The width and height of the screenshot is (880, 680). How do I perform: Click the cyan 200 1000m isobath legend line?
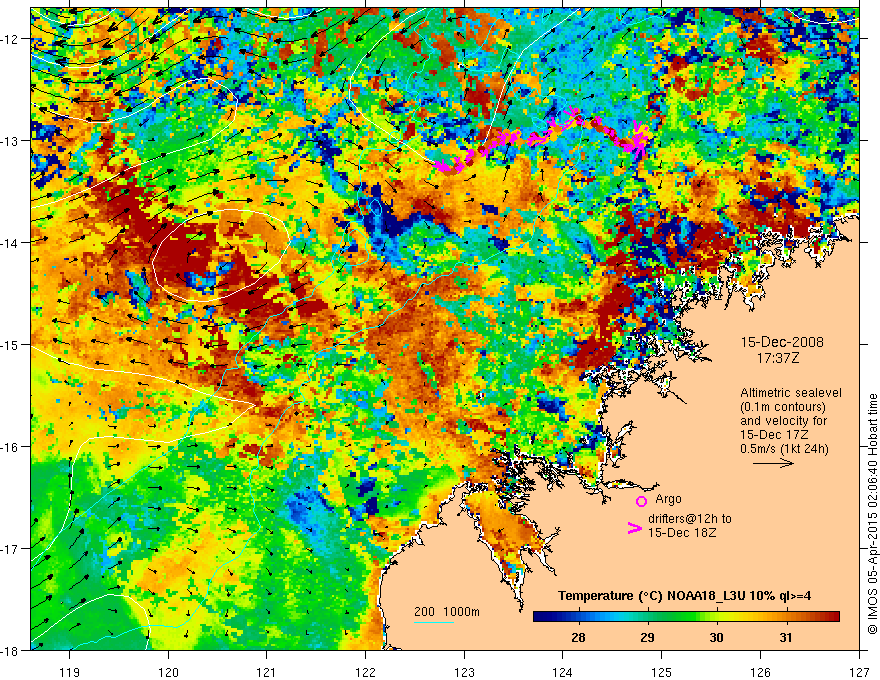point(434,622)
